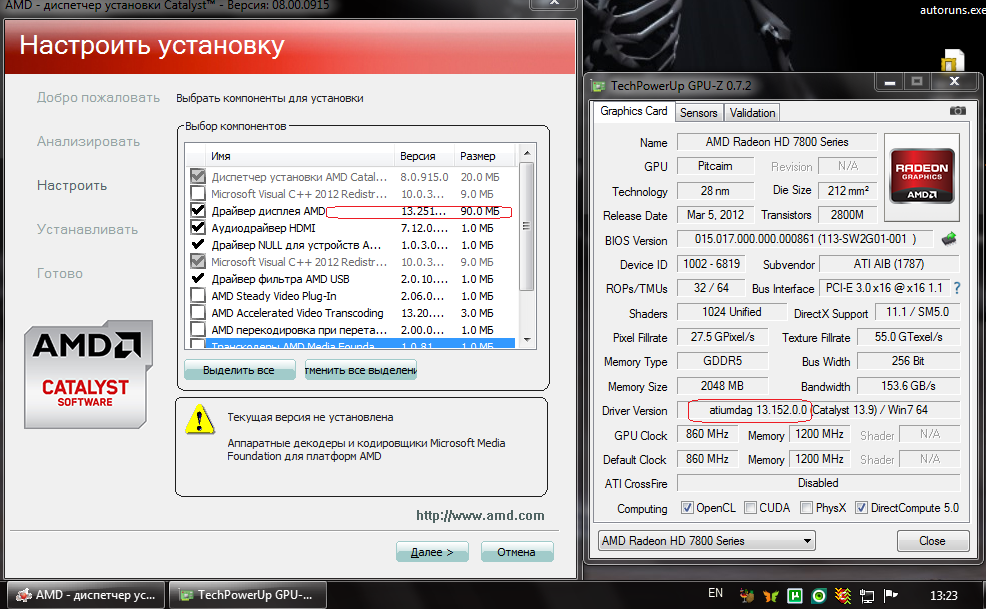Click the GPU-Z screenshot camera icon

957,111
